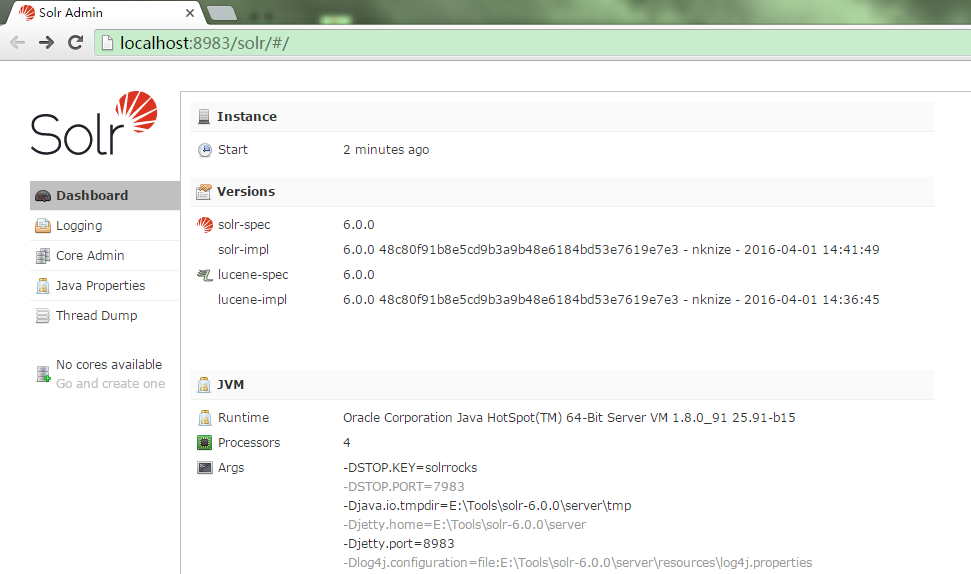The width and height of the screenshot is (971, 574).
Task: Click the Dashboard gauge icon
Action: pyautogui.click(x=43, y=196)
